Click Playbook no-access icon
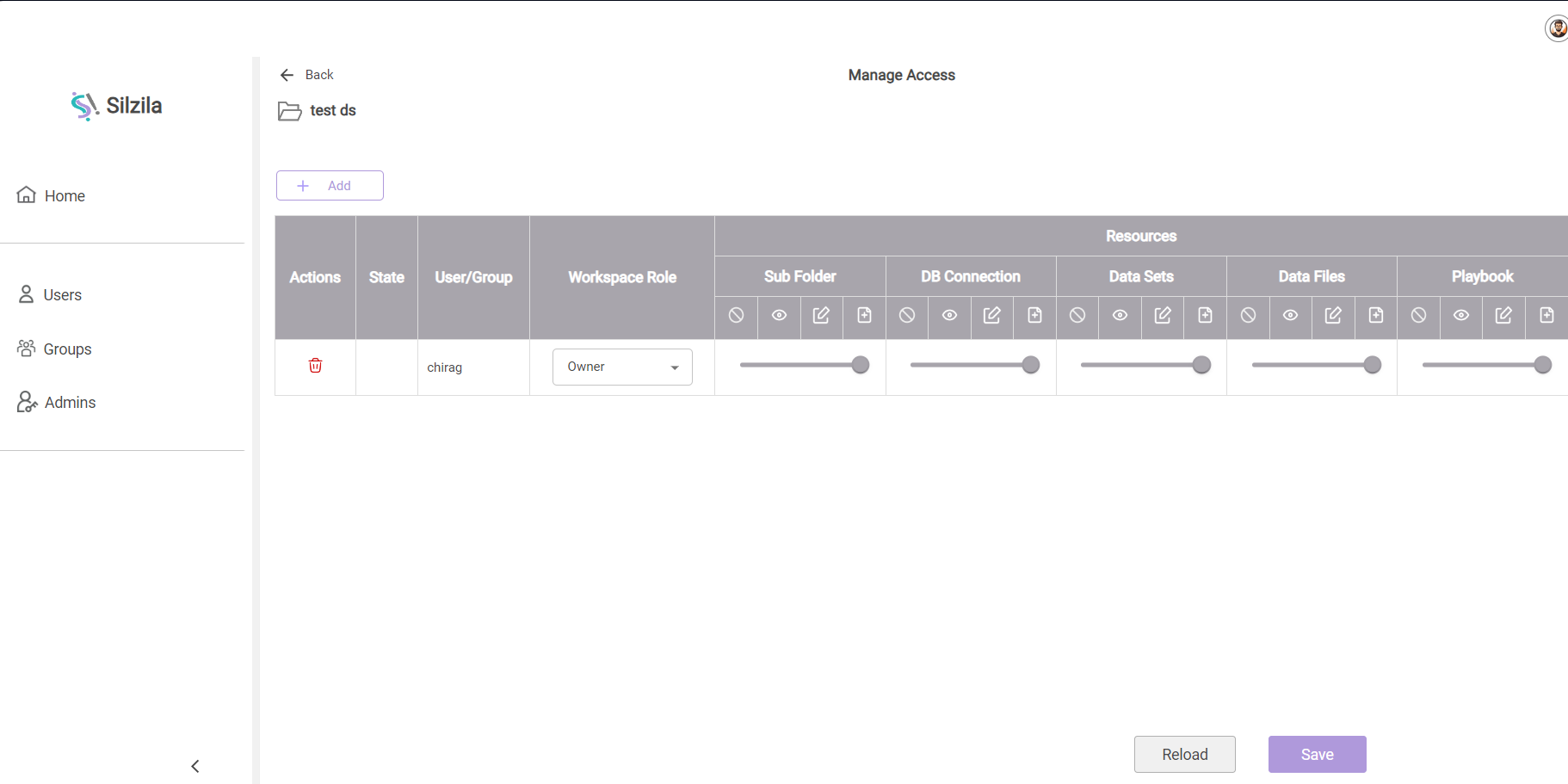 tap(1418, 315)
